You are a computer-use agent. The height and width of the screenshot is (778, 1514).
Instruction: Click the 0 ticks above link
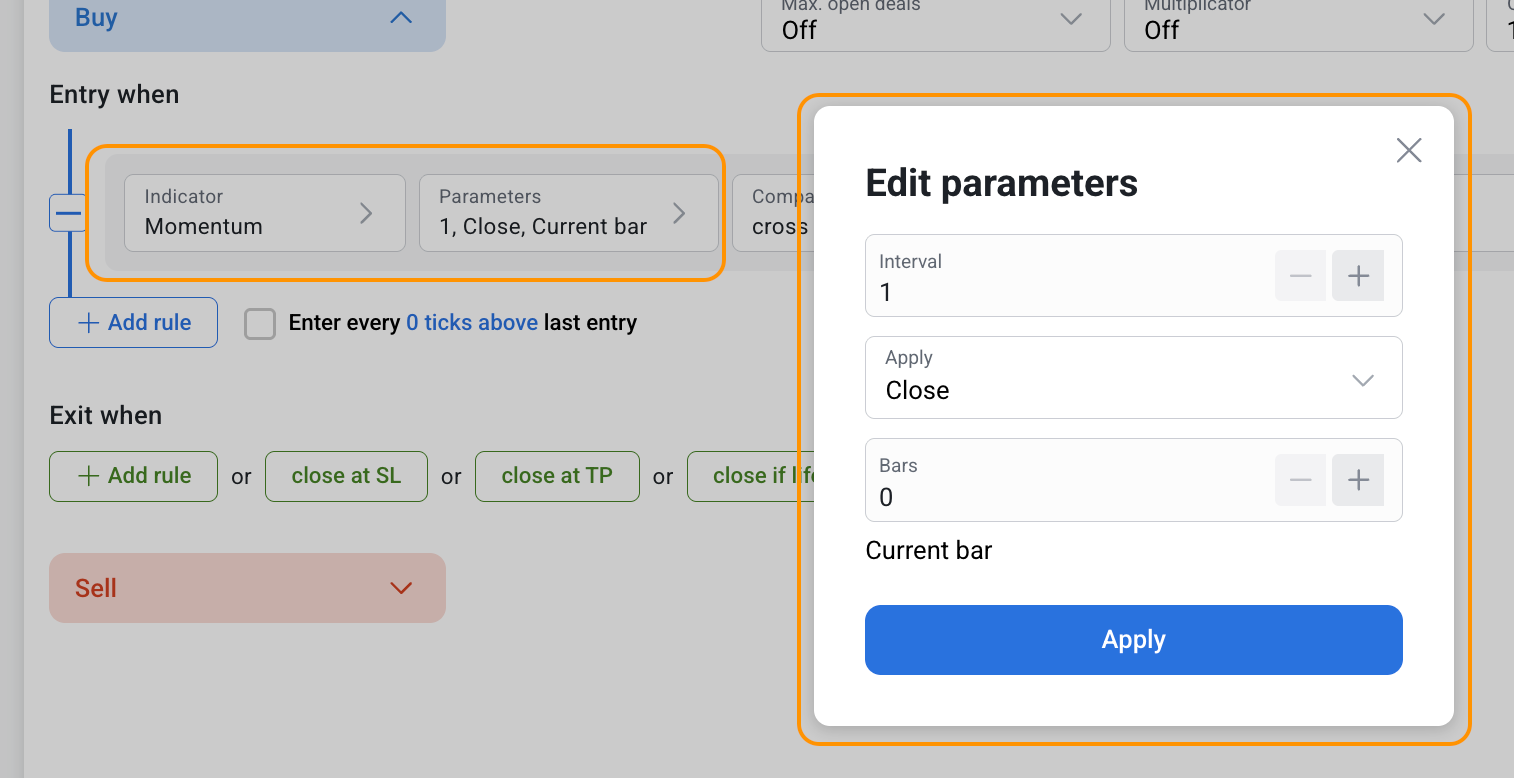click(471, 323)
